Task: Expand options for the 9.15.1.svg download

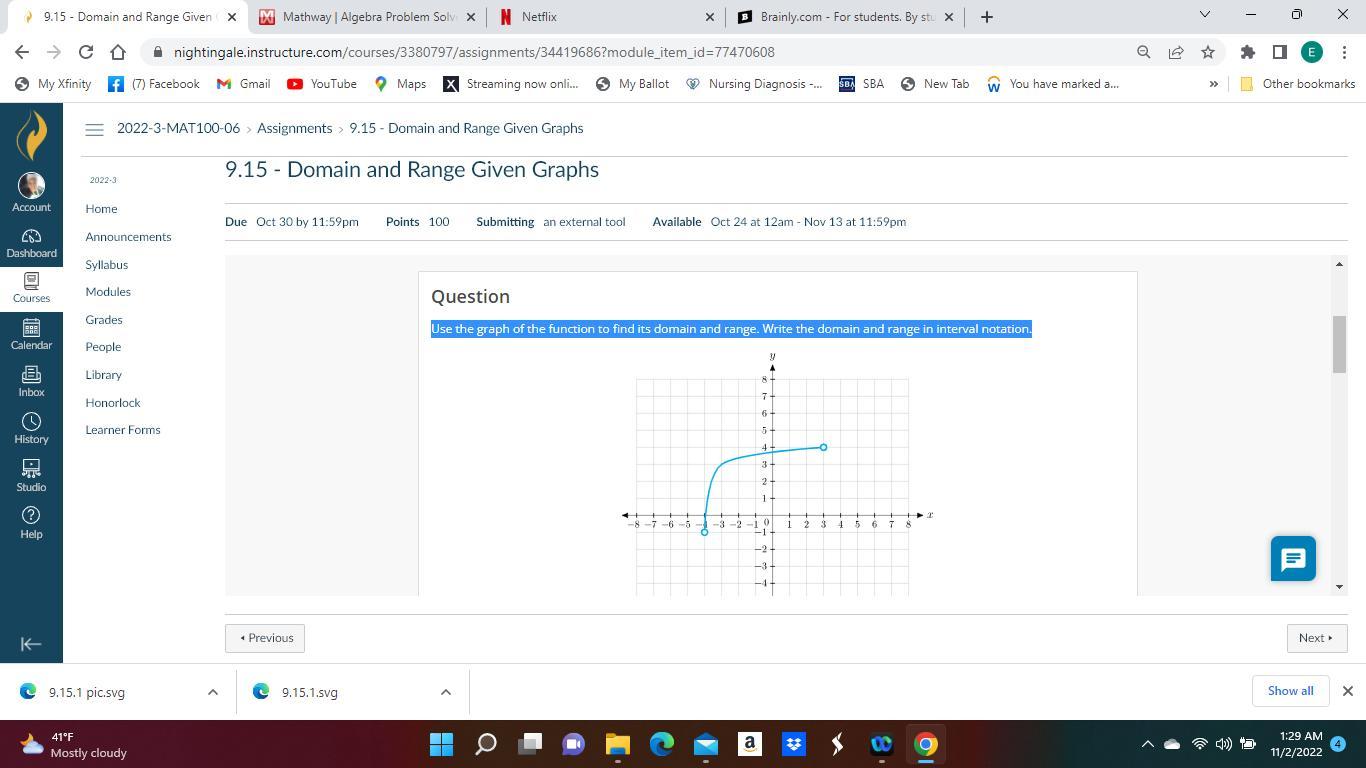Action: click(x=446, y=692)
